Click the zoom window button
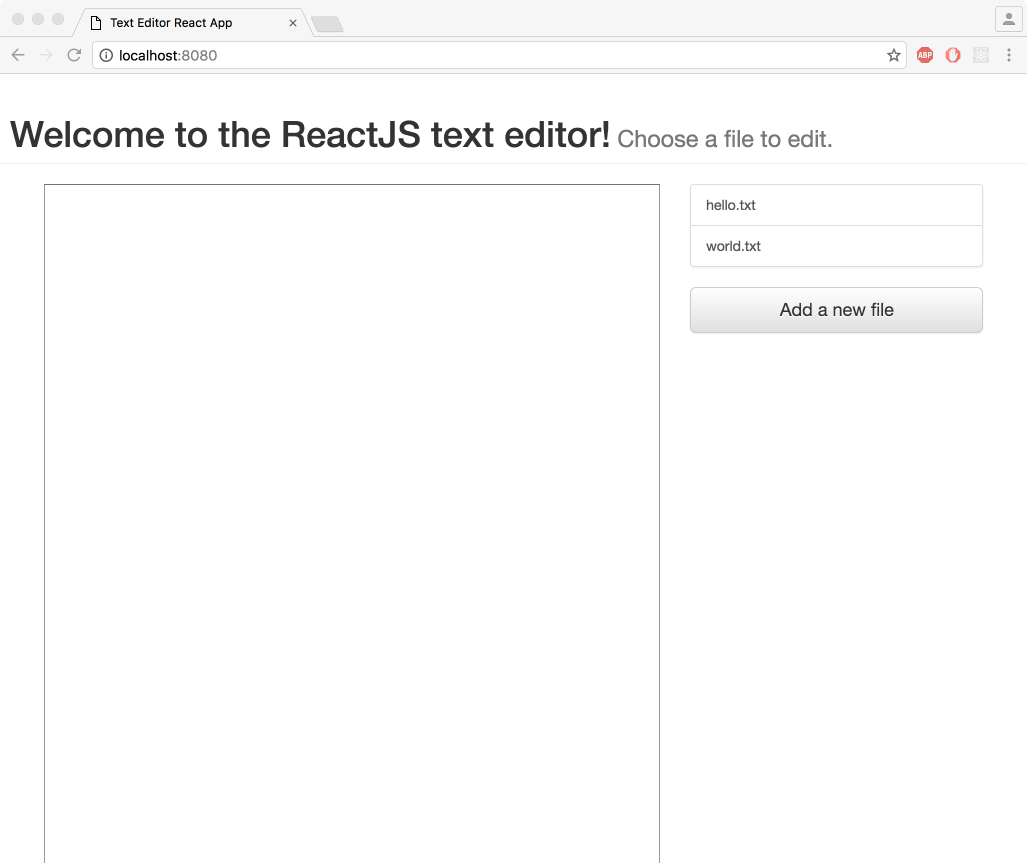Image resolution: width=1027 pixels, height=863 pixels. (58, 19)
